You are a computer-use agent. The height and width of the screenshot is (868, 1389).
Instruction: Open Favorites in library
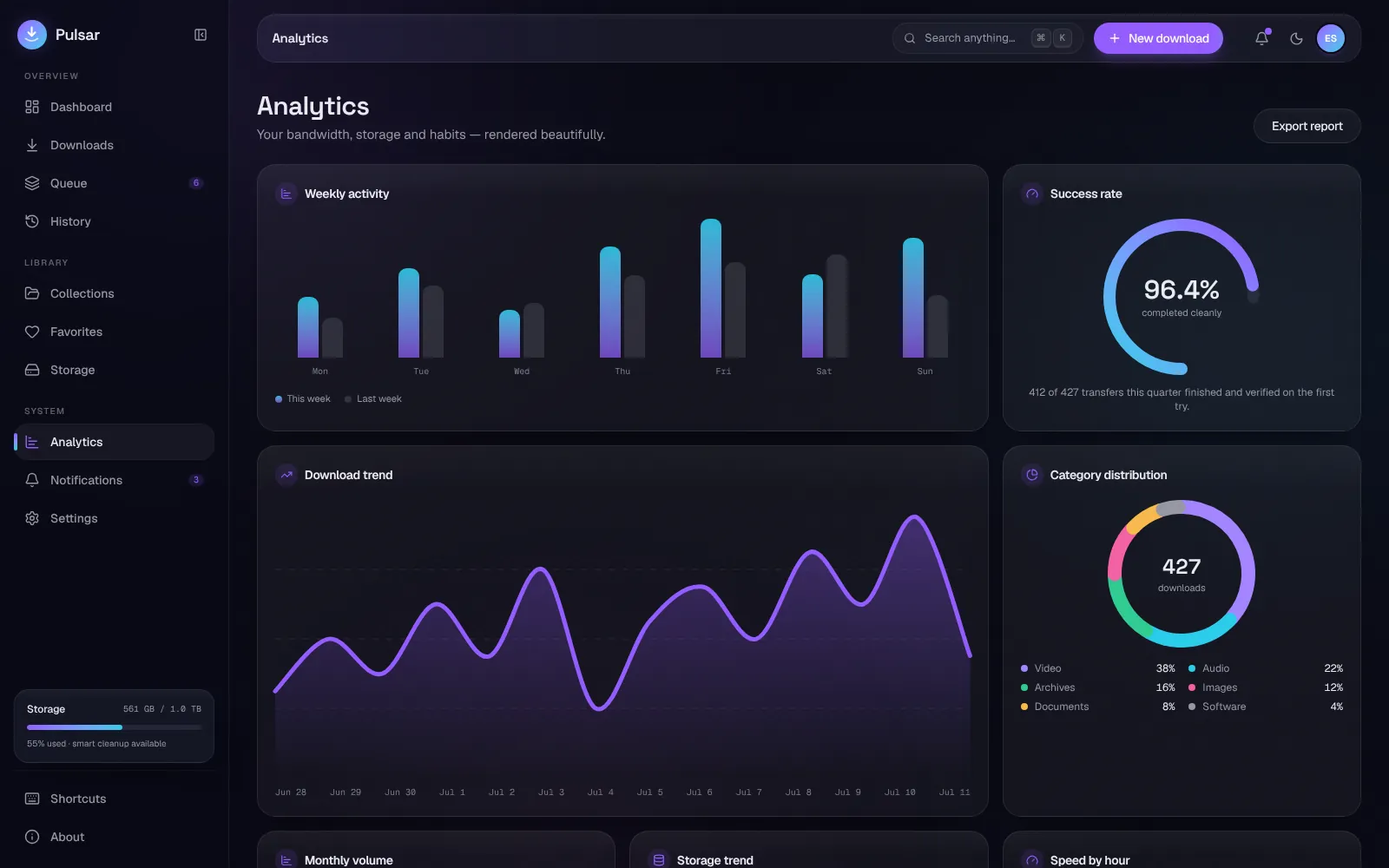[x=114, y=332]
